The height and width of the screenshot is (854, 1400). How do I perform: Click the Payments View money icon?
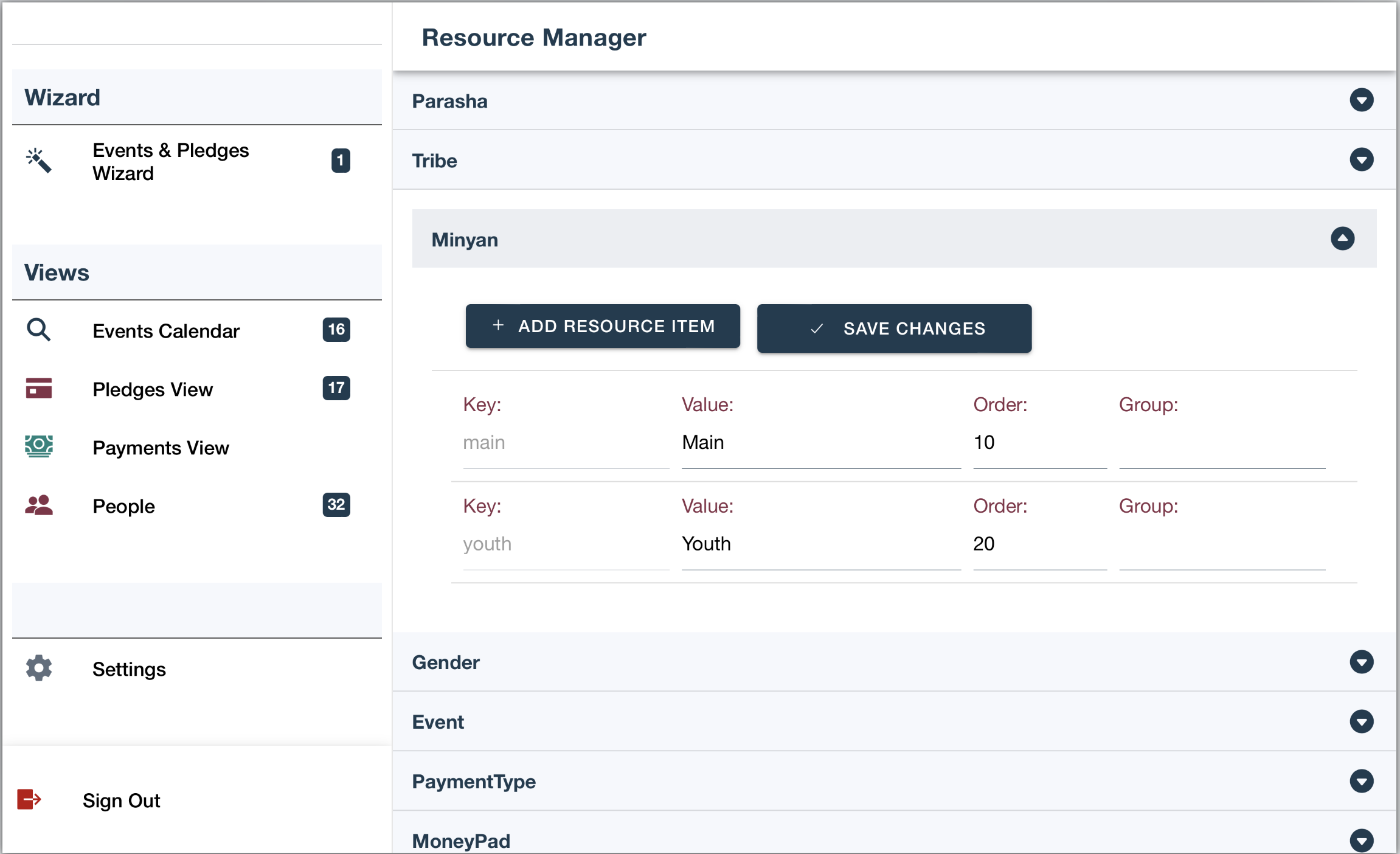(39, 446)
